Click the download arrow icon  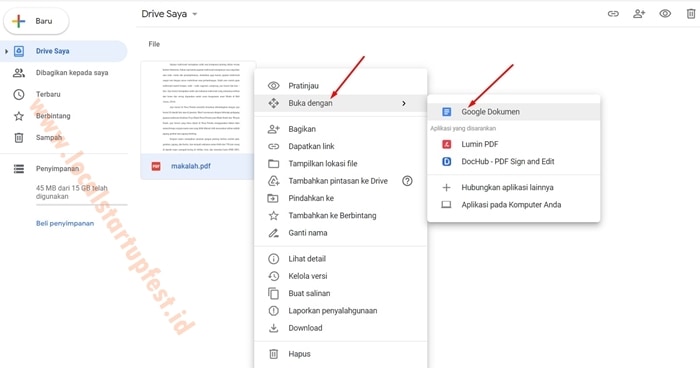click(274, 328)
